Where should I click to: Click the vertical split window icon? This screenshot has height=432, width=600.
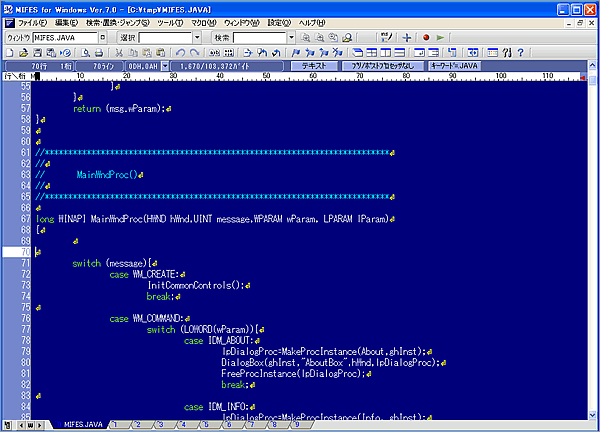pyautogui.click(x=385, y=52)
